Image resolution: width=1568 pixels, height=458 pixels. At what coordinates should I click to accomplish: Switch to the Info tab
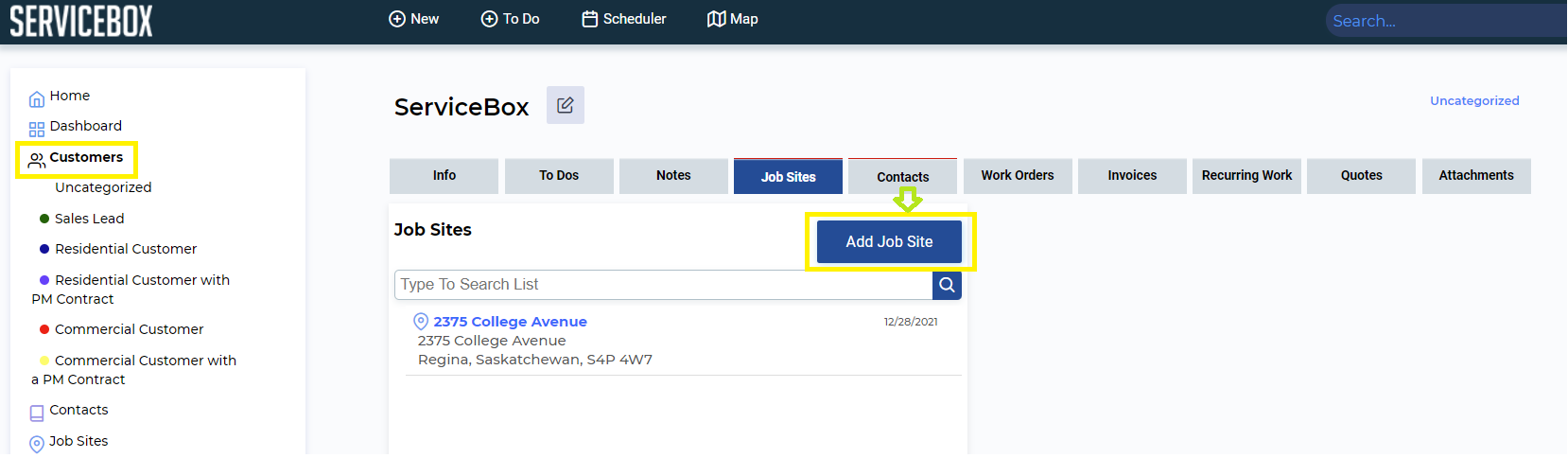(444, 176)
